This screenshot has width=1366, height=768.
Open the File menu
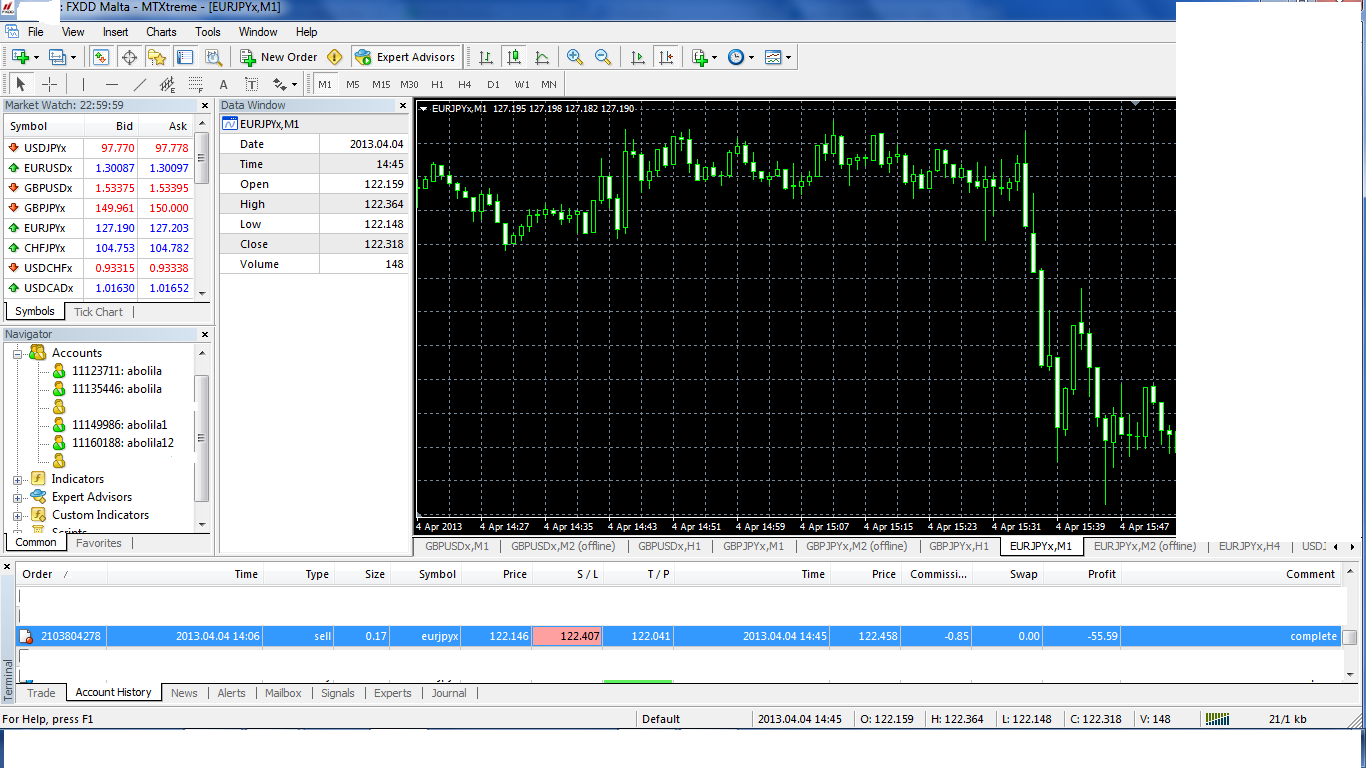(36, 32)
